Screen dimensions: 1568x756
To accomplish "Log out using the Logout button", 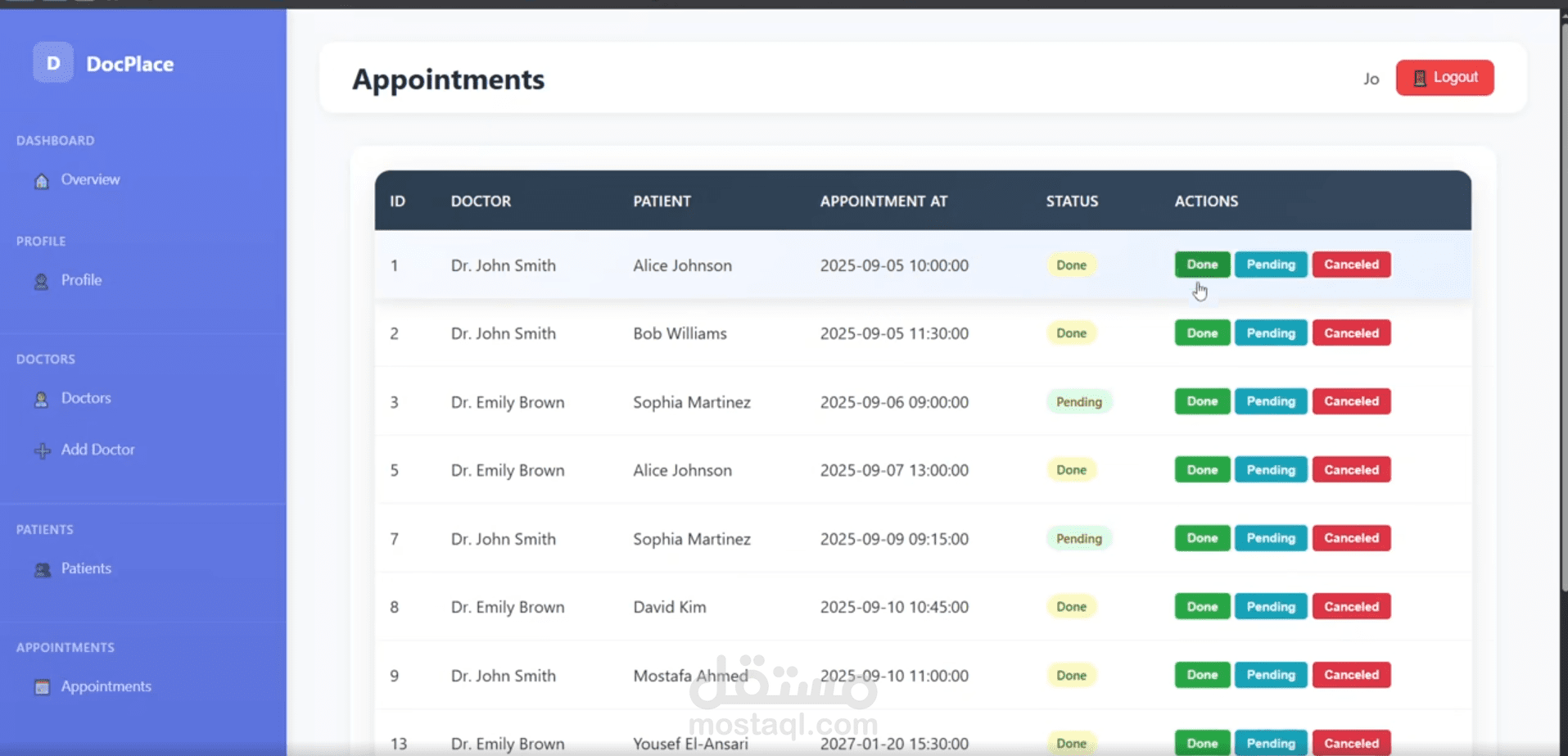I will [x=1444, y=78].
